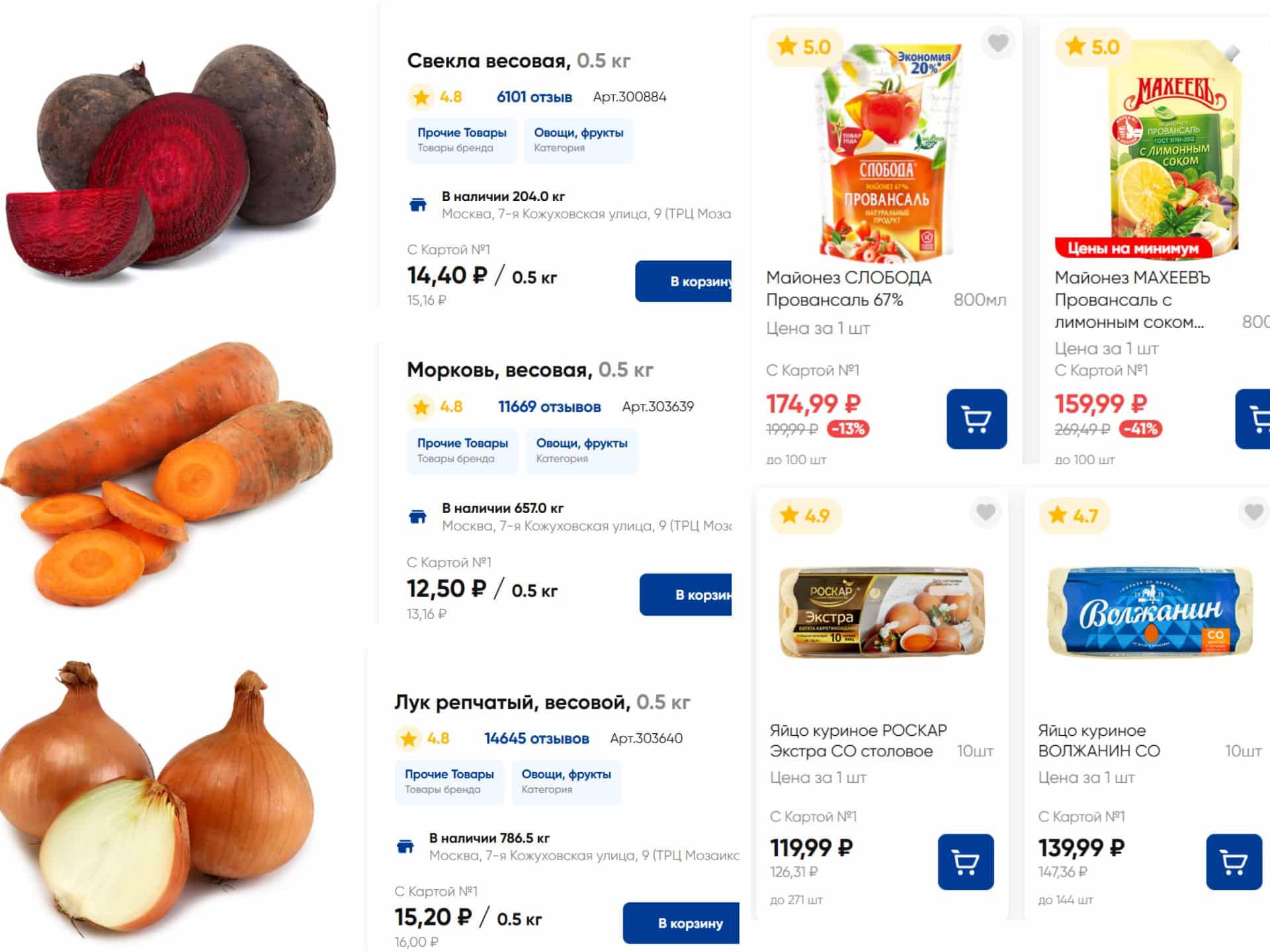Add СЛОБОДА mayonnaise to cart
Viewport: 1270px width, 952px height.
(x=976, y=419)
